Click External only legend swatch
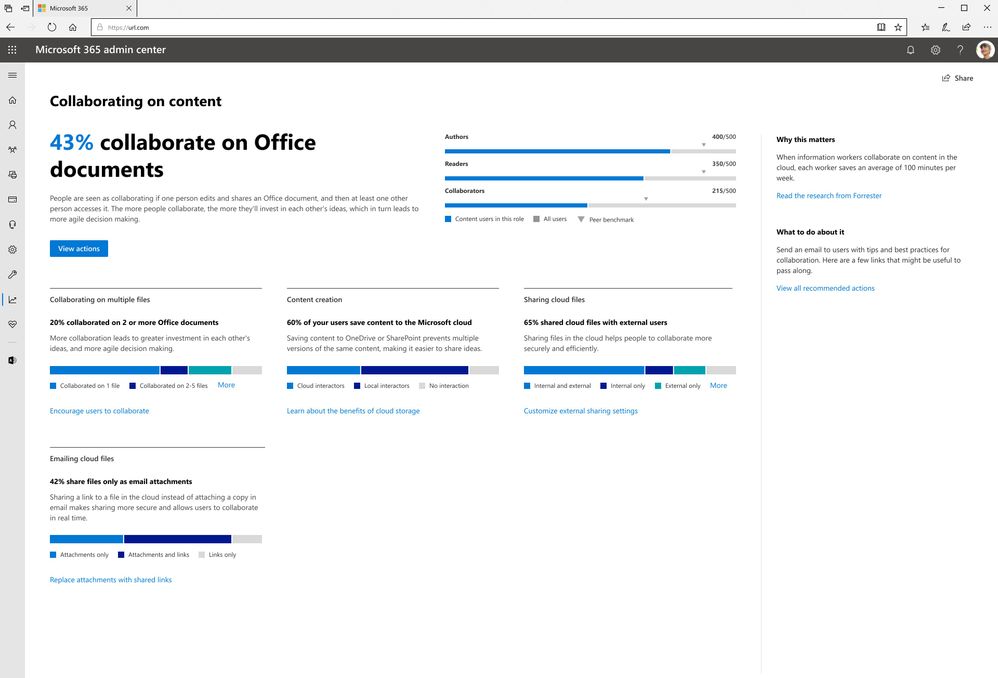Image resolution: width=998 pixels, height=678 pixels. [658, 386]
